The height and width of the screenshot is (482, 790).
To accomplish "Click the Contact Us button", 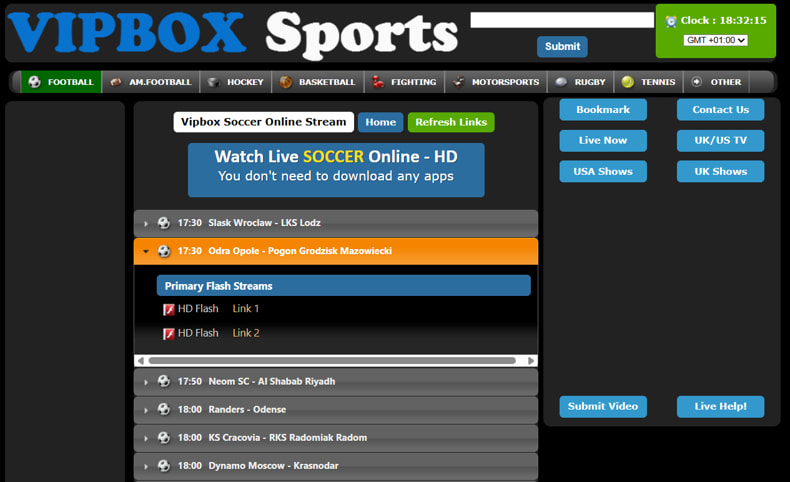I will (x=720, y=110).
